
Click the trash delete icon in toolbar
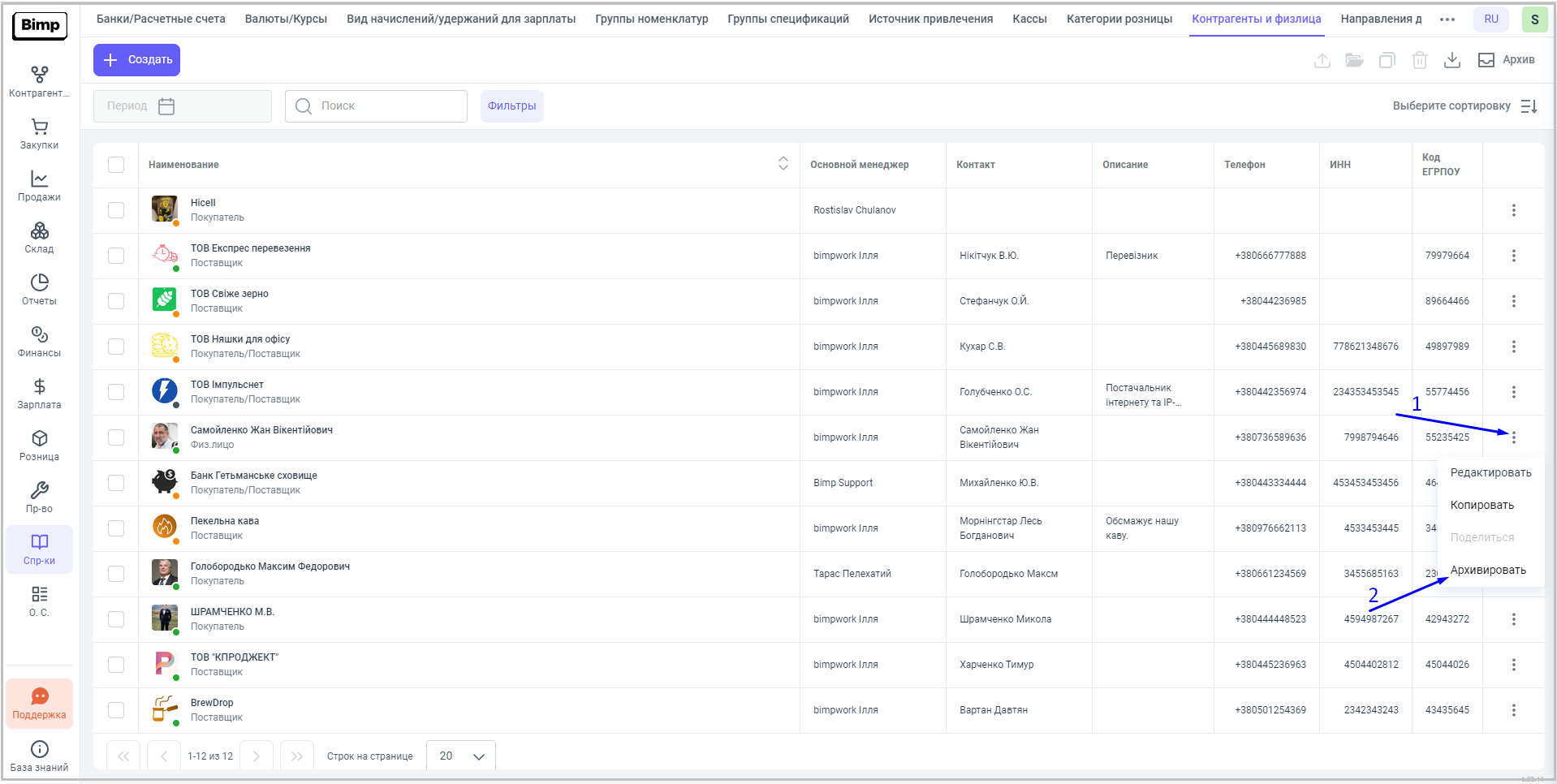click(1420, 60)
